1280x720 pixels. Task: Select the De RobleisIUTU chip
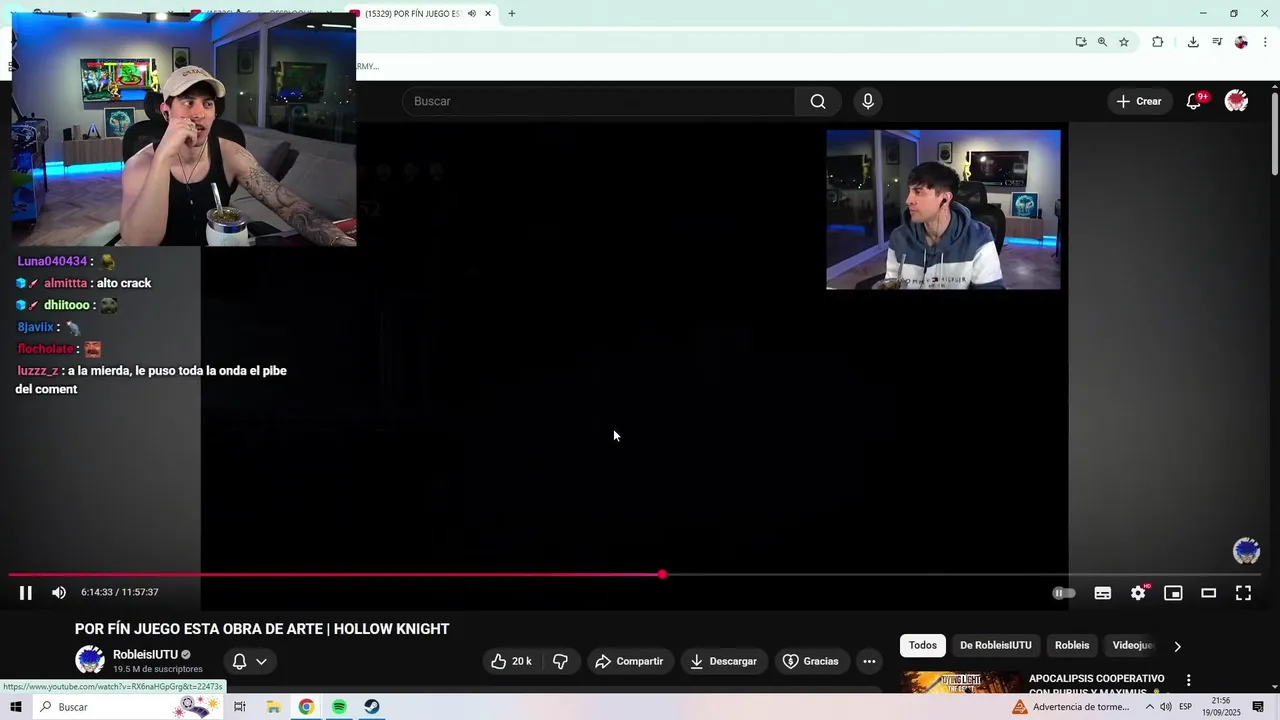coord(996,645)
